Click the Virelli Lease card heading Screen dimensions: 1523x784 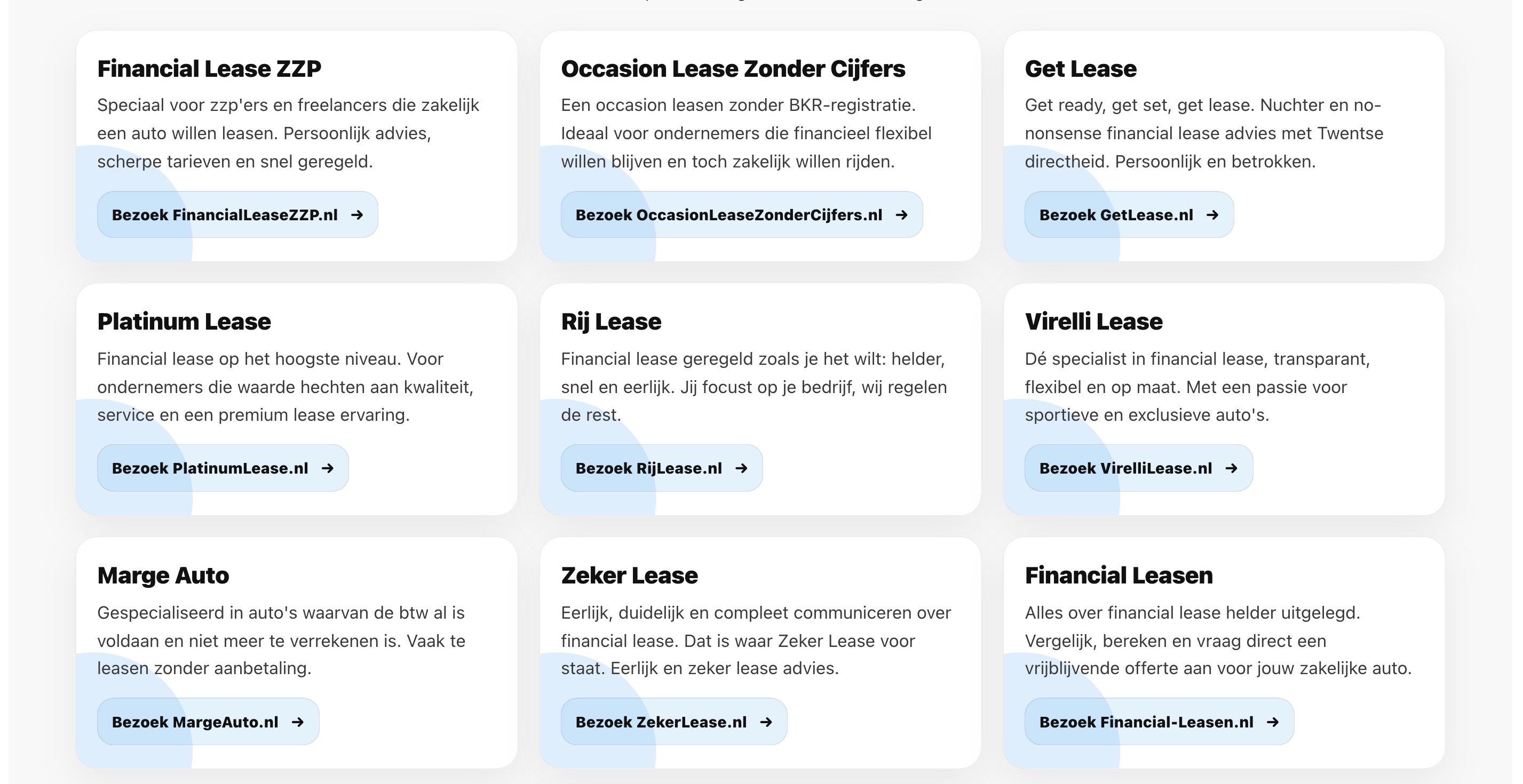(x=1093, y=322)
